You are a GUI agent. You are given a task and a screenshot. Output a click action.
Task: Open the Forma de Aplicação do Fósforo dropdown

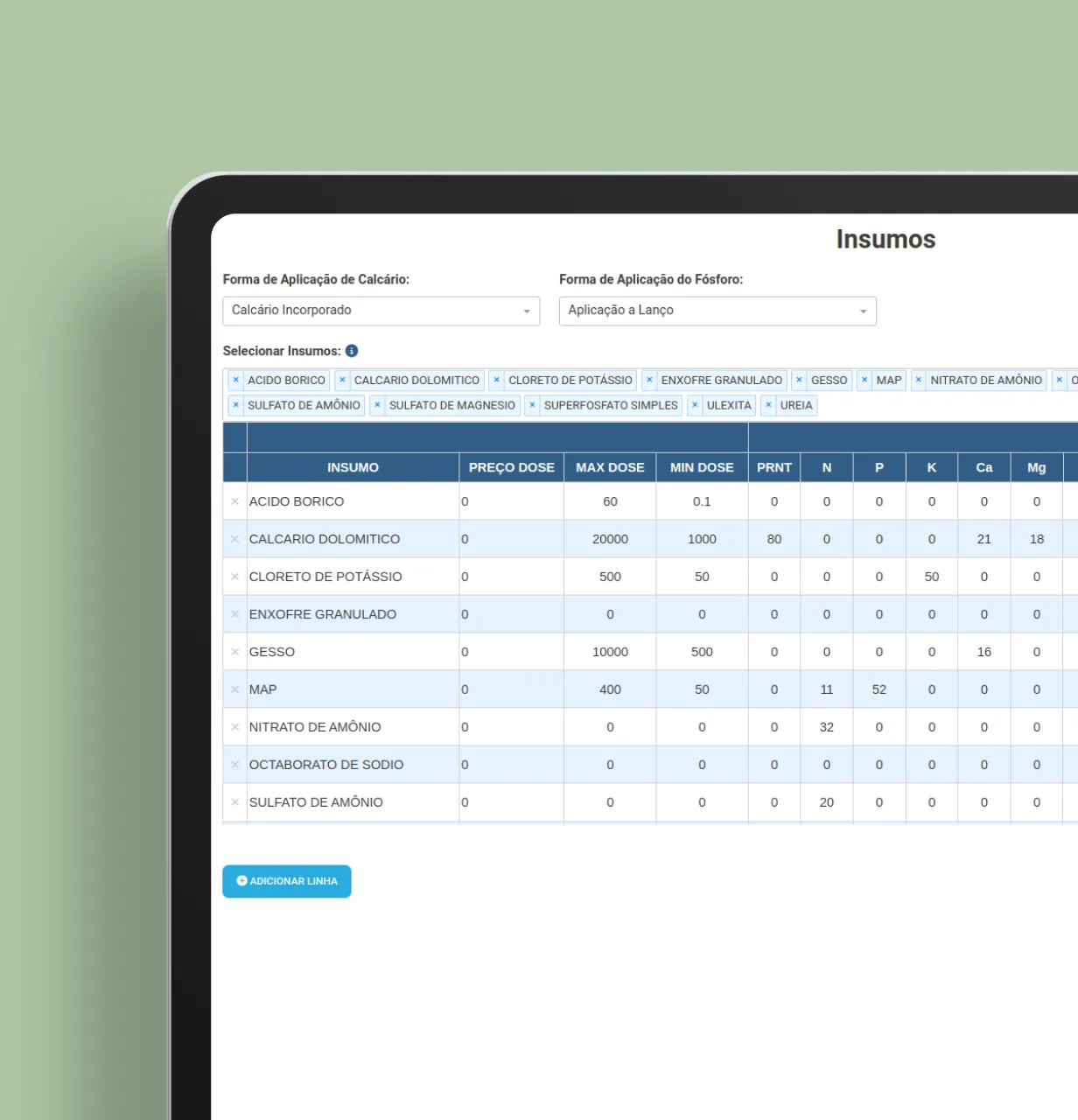pyautogui.click(x=717, y=311)
